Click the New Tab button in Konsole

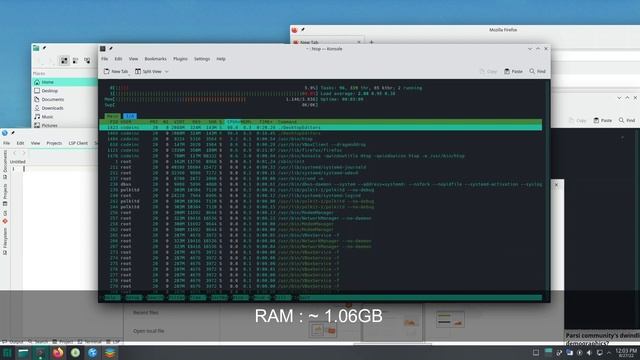pyautogui.click(x=116, y=71)
